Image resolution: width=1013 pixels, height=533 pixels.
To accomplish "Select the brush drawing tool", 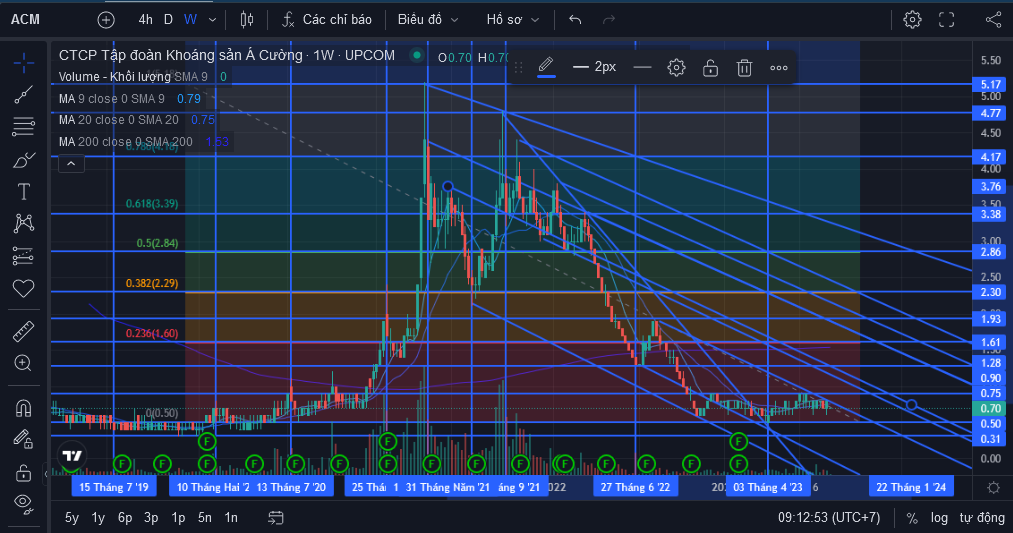I will click(23, 160).
